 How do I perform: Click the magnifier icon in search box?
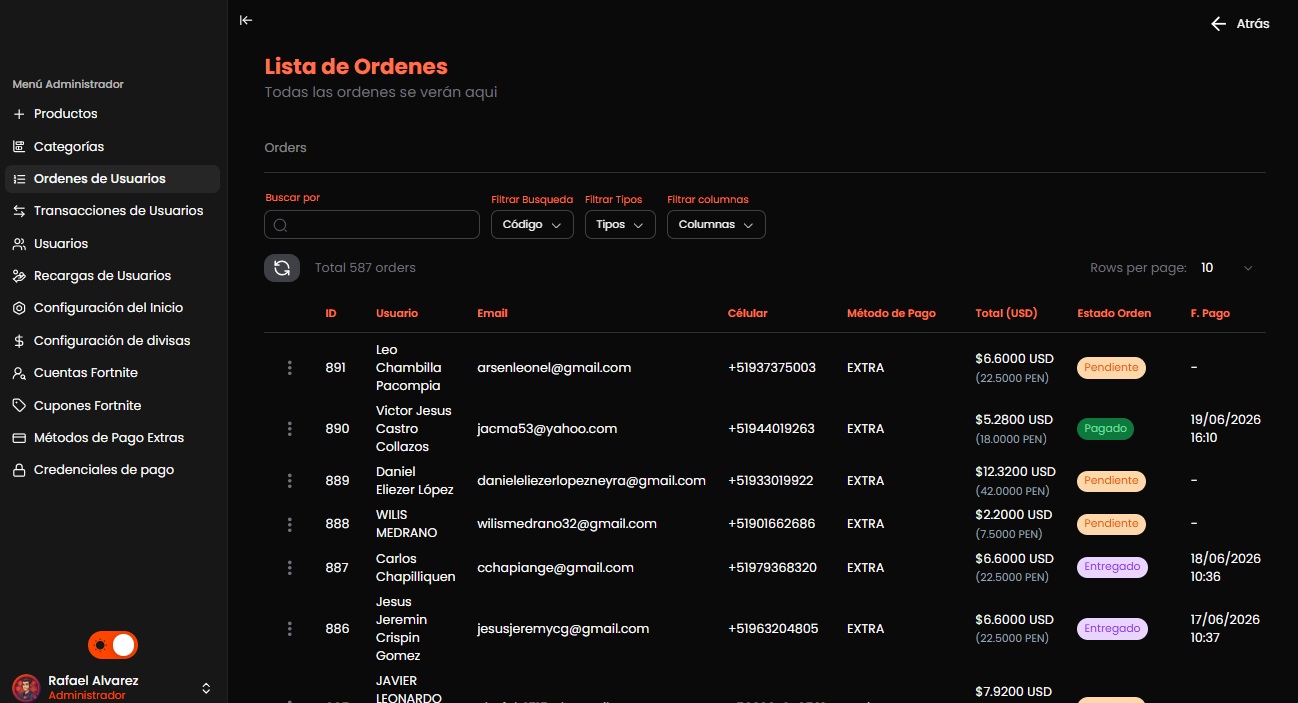[281, 225]
